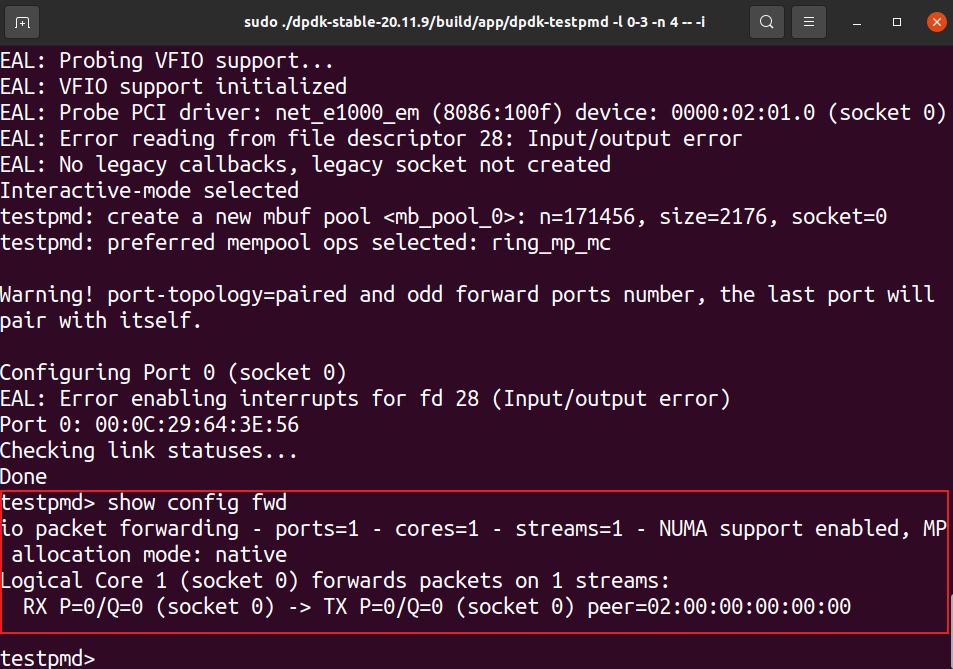Close the dpdk-testpmd terminal window
953x669 pixels.
click(x=934, y=21)
